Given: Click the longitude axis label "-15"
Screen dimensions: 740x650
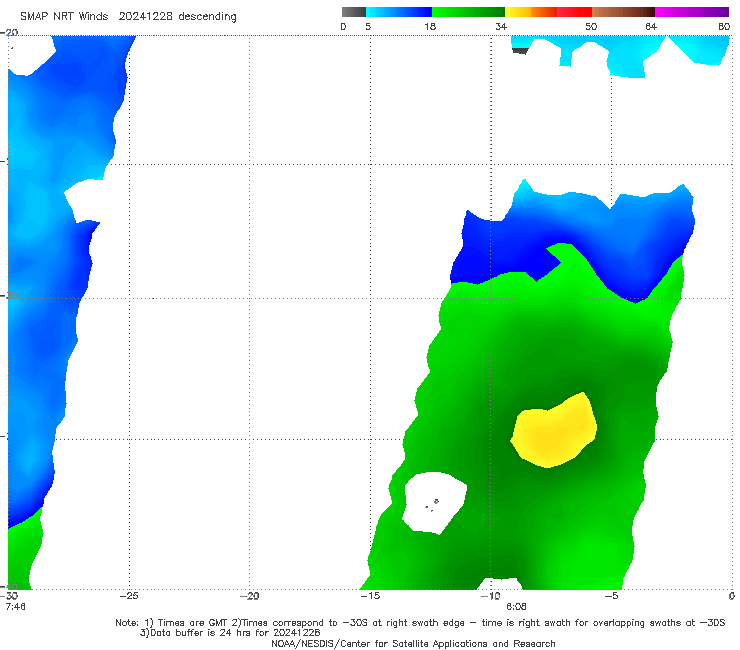Looking at the screenshot, I should click(370, 596).
